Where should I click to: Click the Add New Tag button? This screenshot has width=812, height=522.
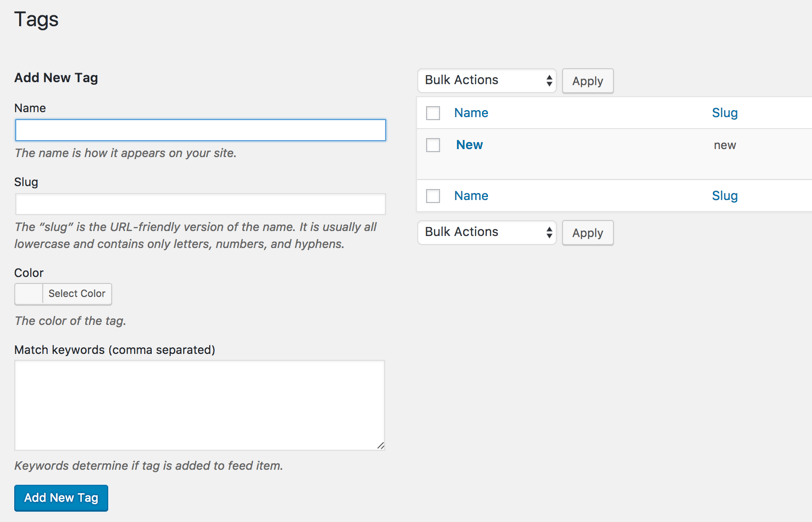click(61, 498)
